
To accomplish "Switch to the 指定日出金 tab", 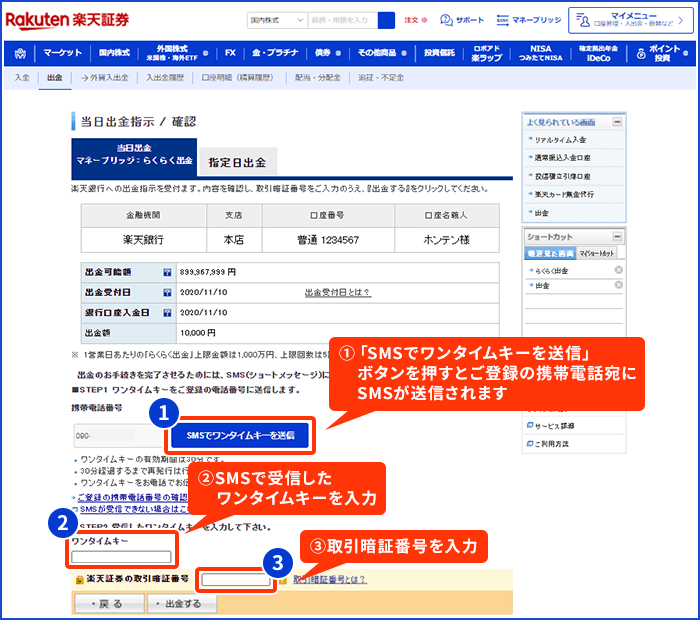I will [x=238, y=162].
